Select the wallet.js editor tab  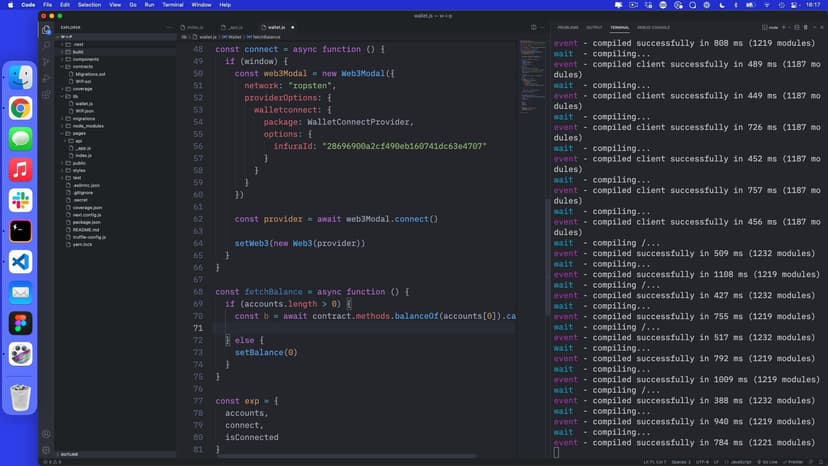275,27
